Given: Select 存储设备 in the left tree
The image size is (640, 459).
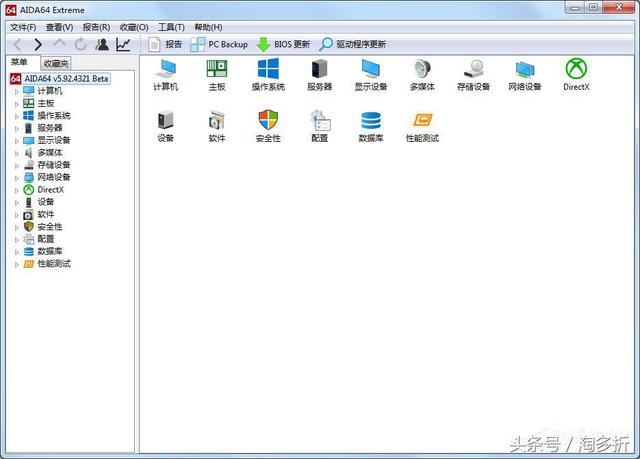Looking at the screenshot, I should coord(54,165).
